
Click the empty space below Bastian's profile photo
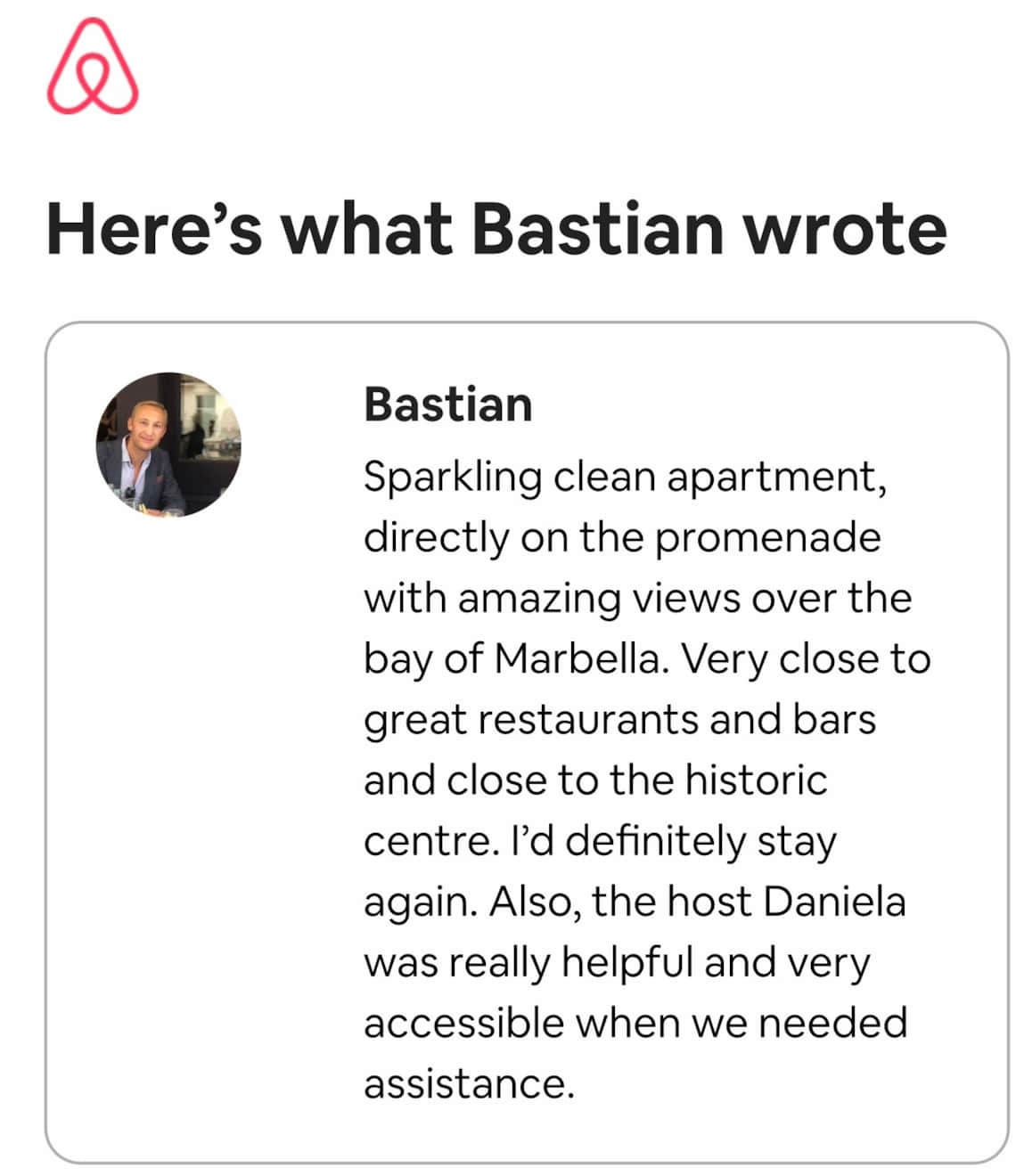click(168, 802)
